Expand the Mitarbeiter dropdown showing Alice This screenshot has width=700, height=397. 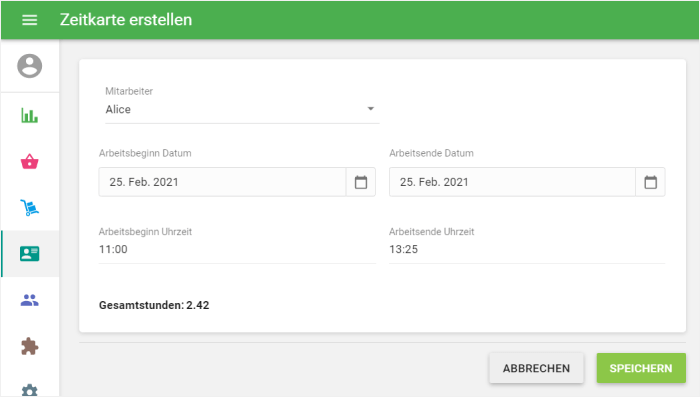tap(242, 109)
